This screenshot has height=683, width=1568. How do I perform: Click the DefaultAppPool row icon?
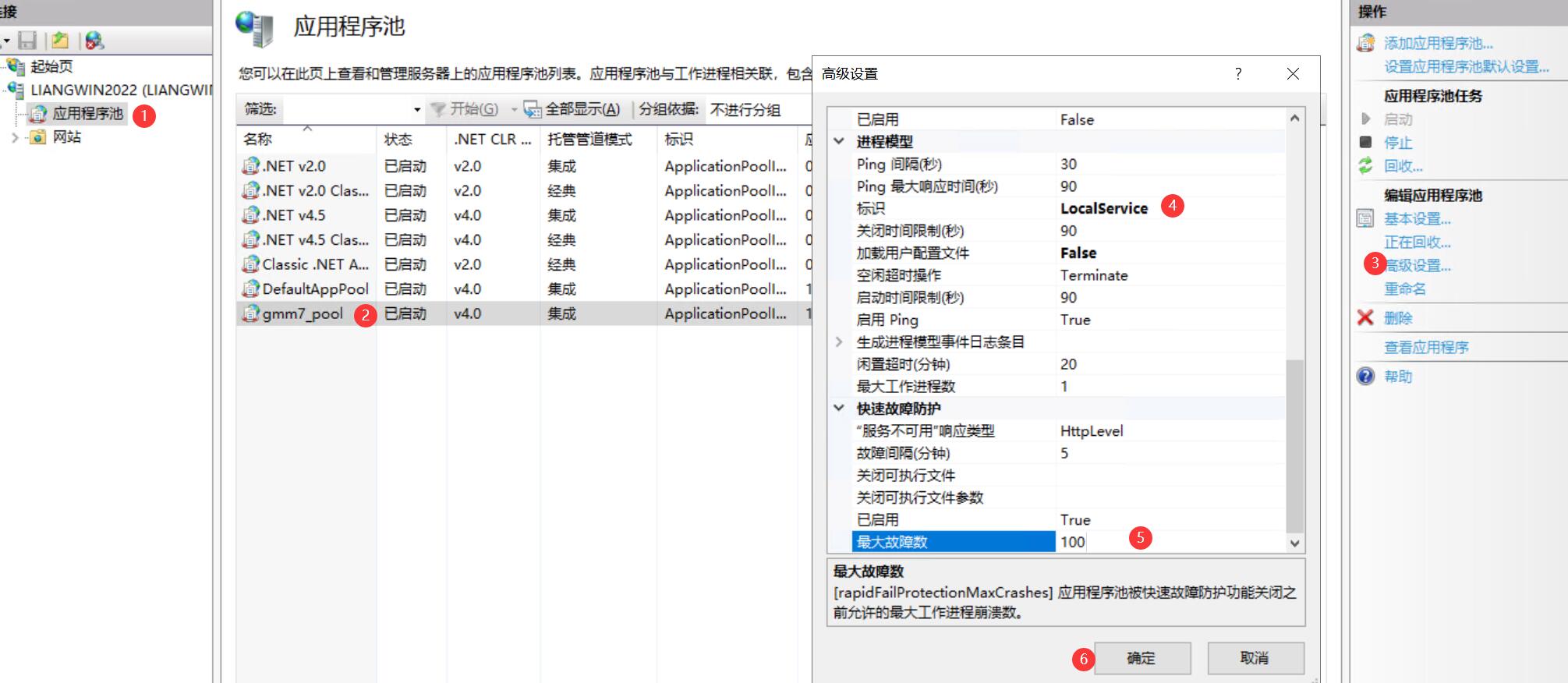click(x=250, y=288)
